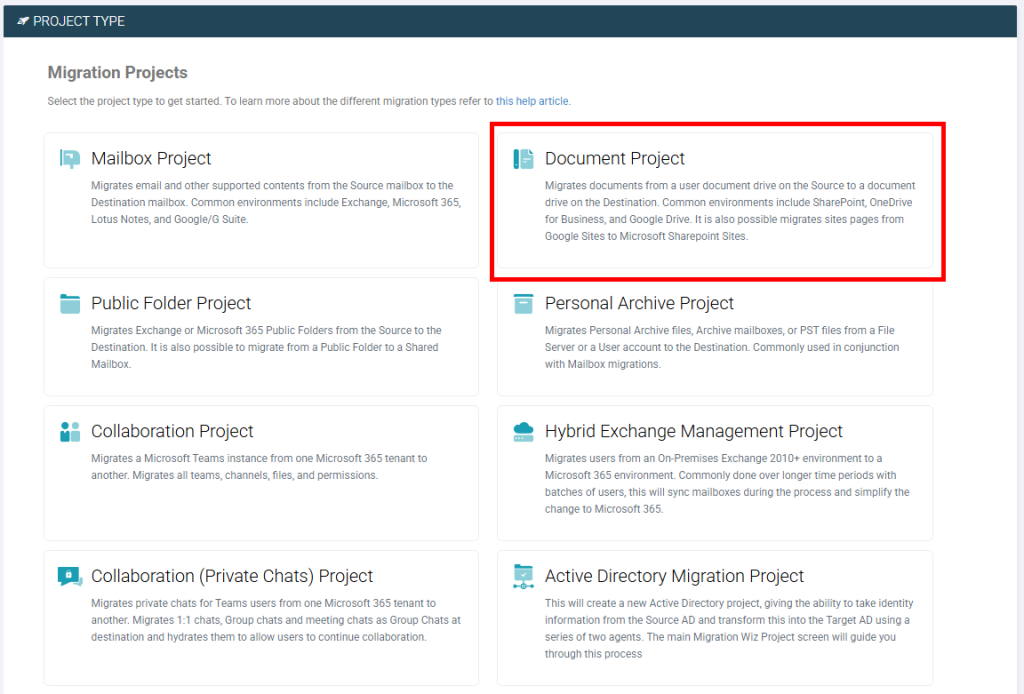This screenshot has width=1024, height=694.
Task: Select the Collaboration Project title
Action: pyautogui.click(x=172, y=432)
